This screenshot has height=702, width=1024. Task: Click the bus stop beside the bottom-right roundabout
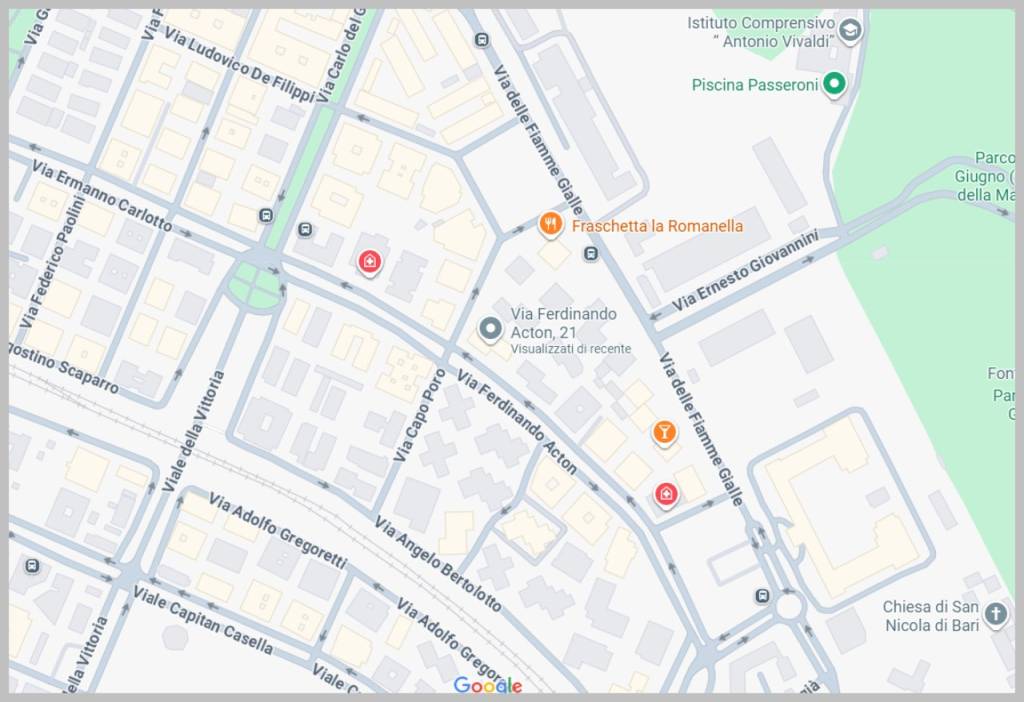point(763,596)
